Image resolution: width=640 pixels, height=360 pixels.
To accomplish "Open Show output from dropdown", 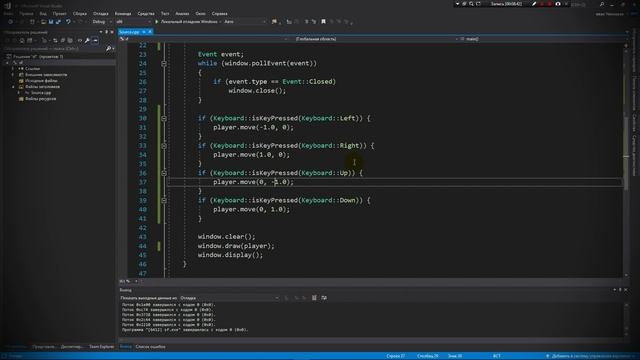I will pyautogui.click(x=229, y=298).
